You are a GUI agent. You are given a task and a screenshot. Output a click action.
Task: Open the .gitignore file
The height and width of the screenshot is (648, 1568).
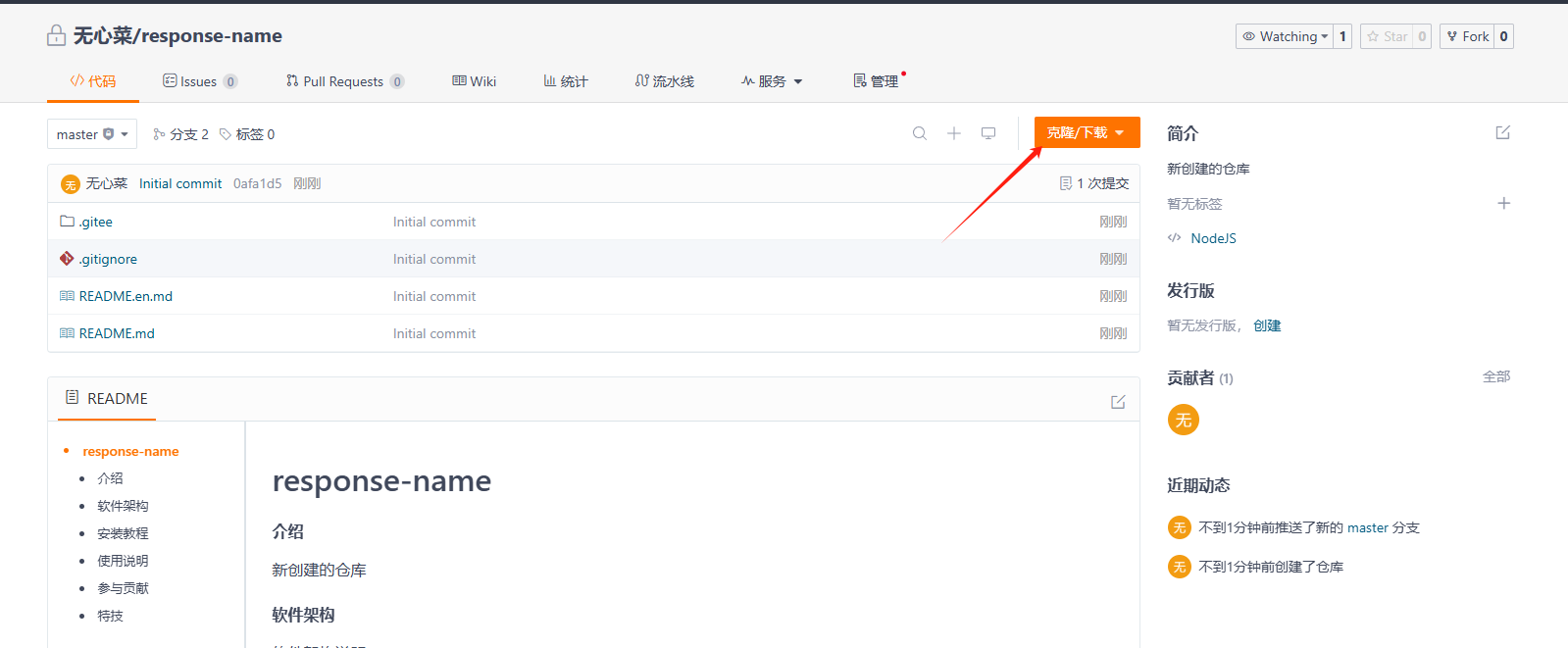(108, 259)
